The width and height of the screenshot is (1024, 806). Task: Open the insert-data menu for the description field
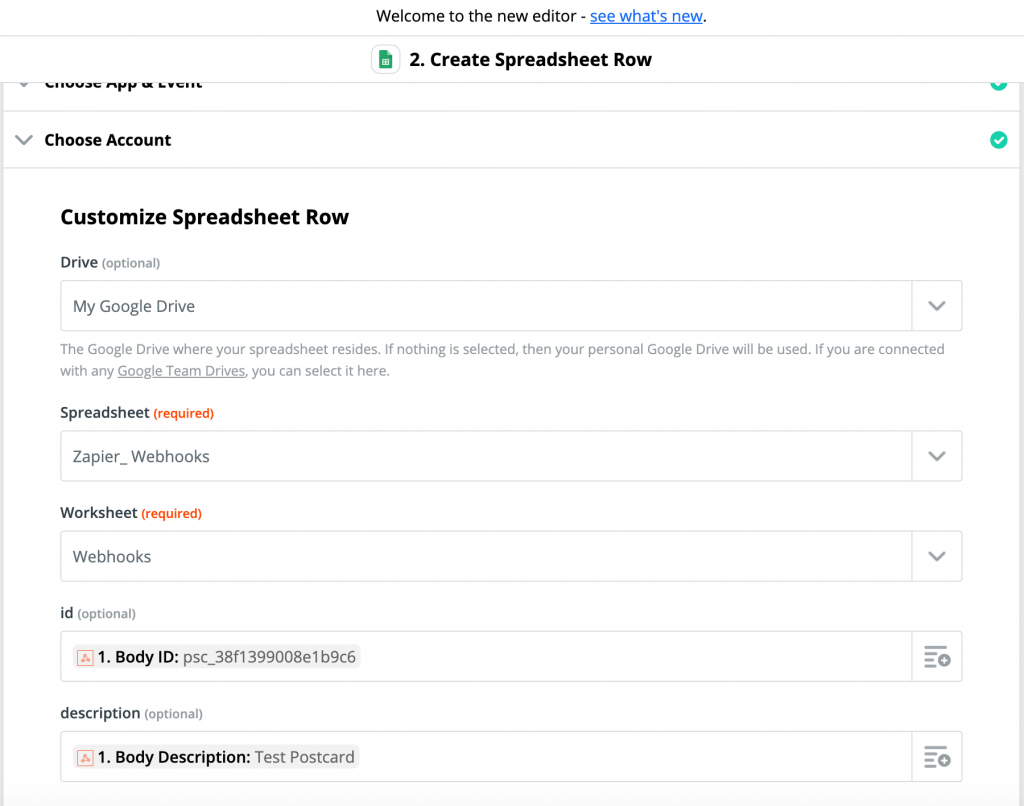pyautogui.click(x=936, y=757)
